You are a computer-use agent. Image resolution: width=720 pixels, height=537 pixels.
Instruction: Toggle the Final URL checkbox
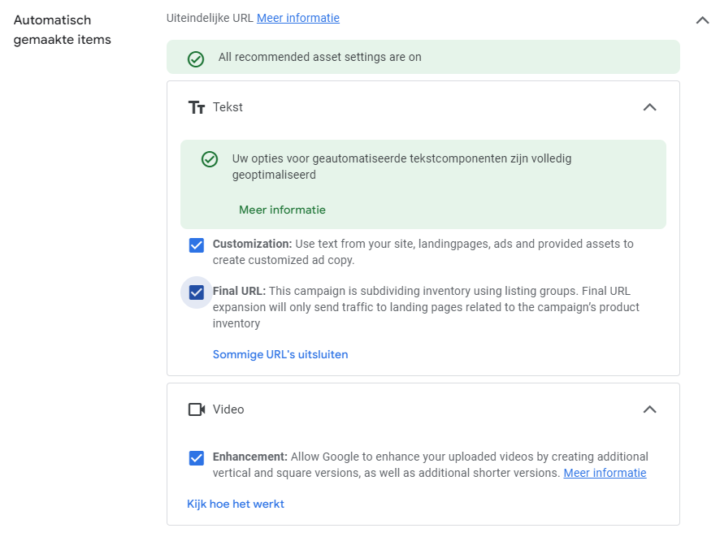[197, 292]
